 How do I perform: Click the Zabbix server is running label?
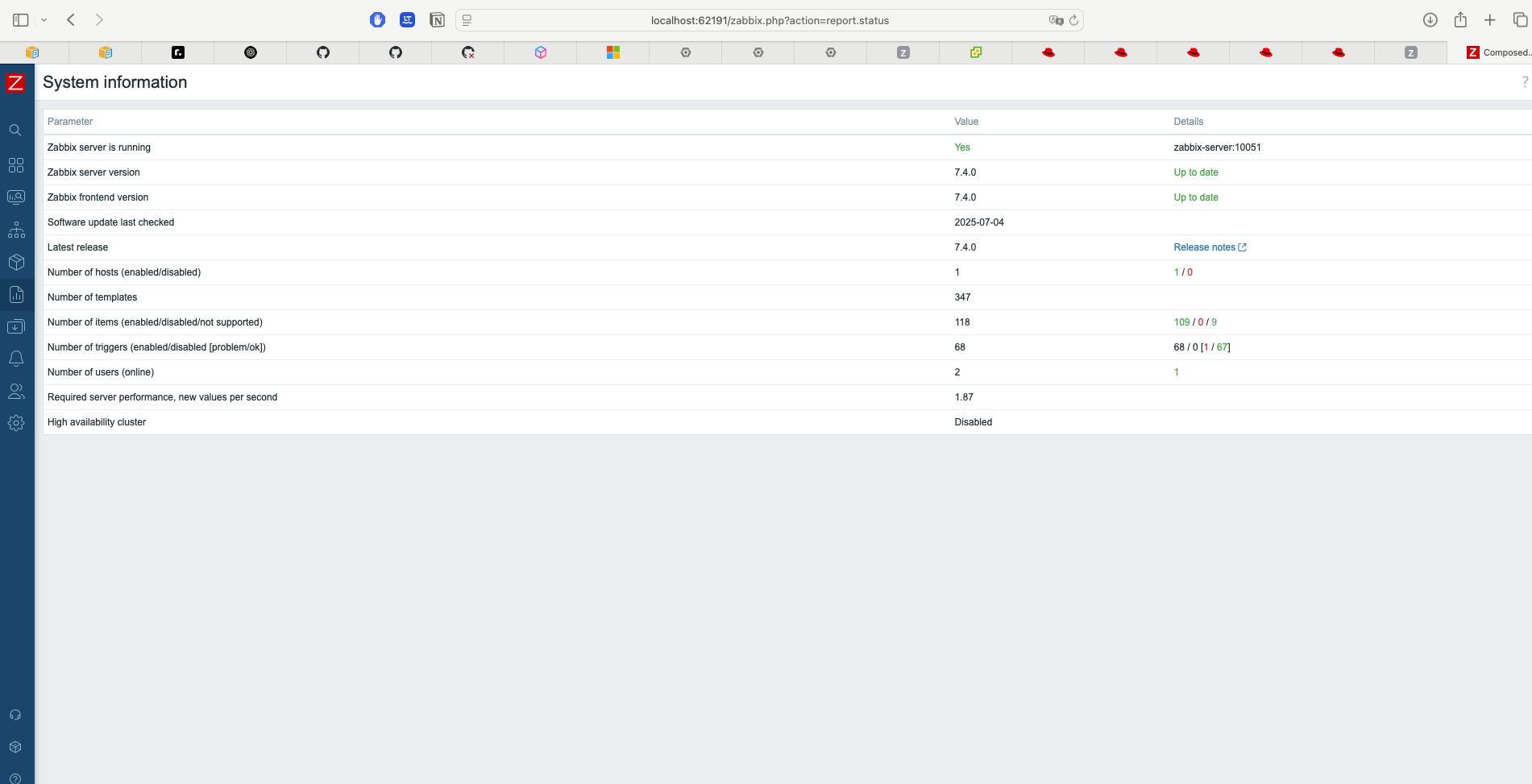point(99,147)
